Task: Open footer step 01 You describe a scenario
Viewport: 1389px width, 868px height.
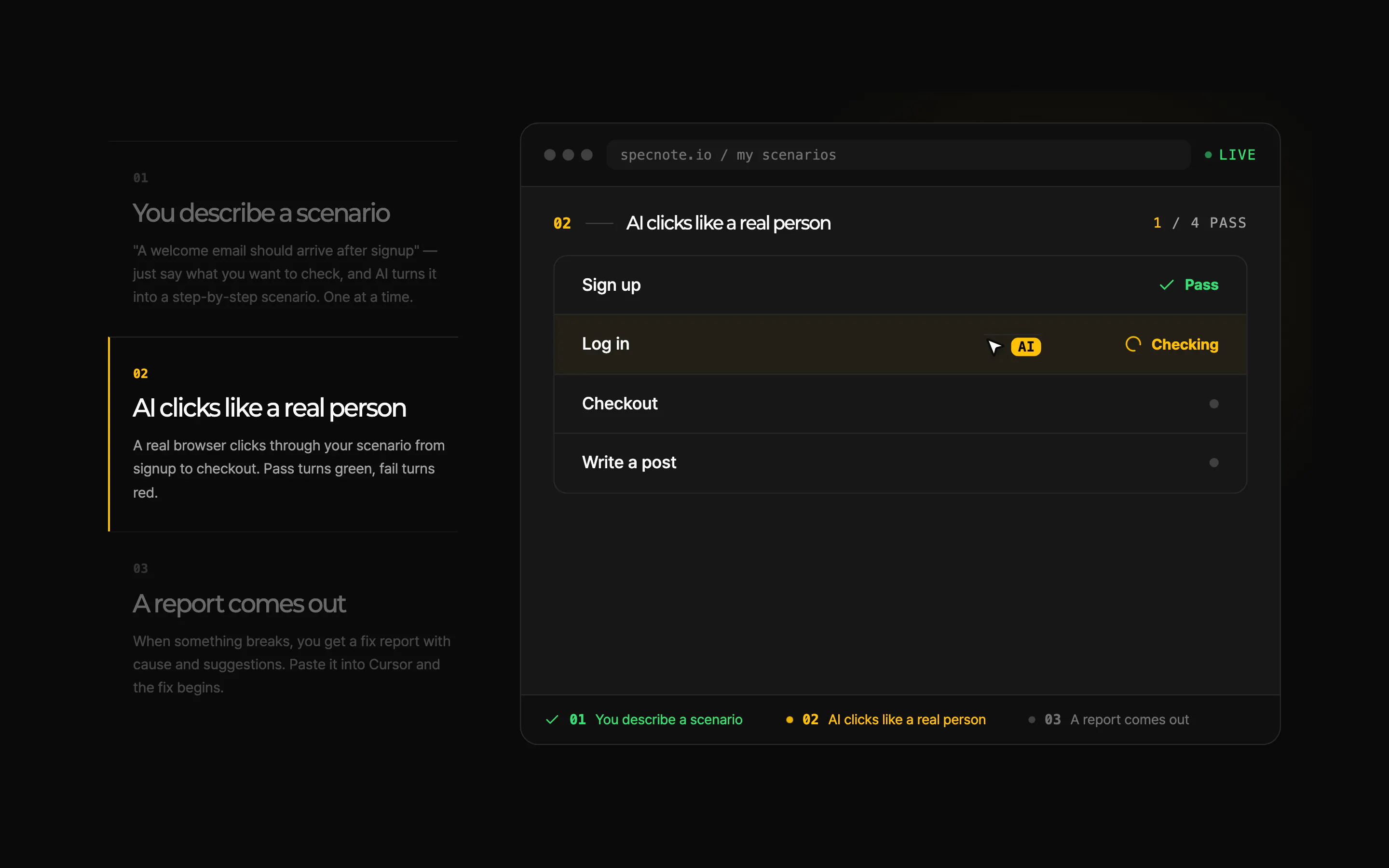Action: [x=643, y=719]
